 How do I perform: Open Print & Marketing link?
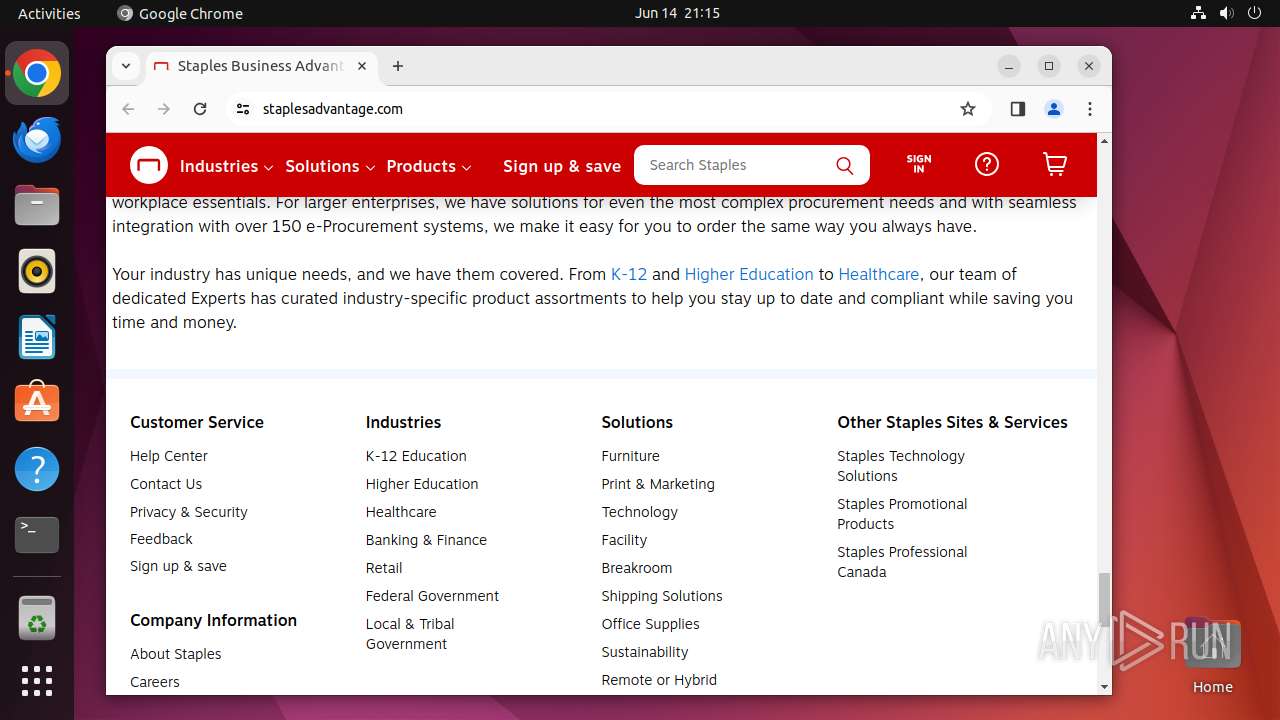pos(658,484)
